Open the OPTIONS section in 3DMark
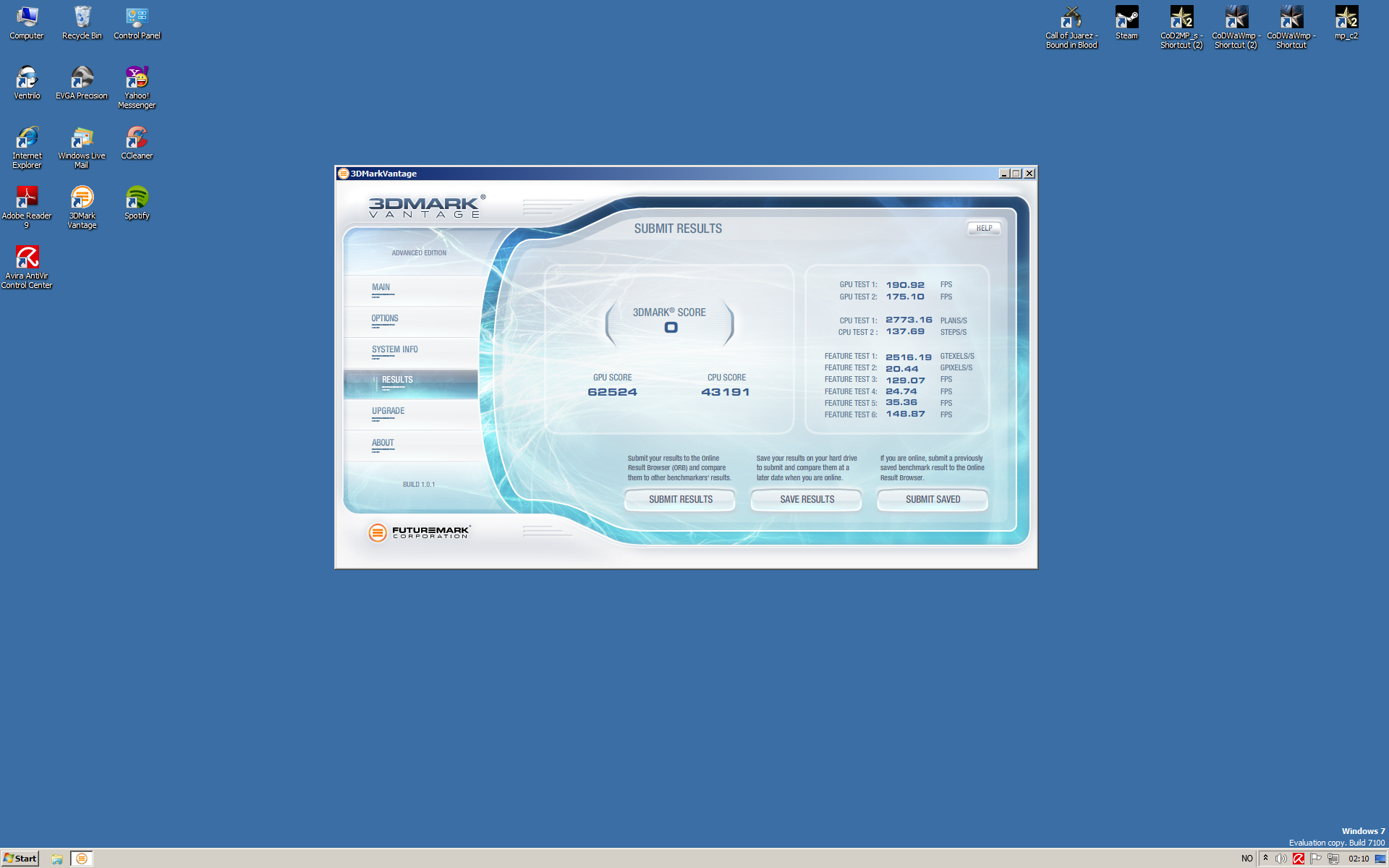The image size is (1389, 868). click(410, 321)
